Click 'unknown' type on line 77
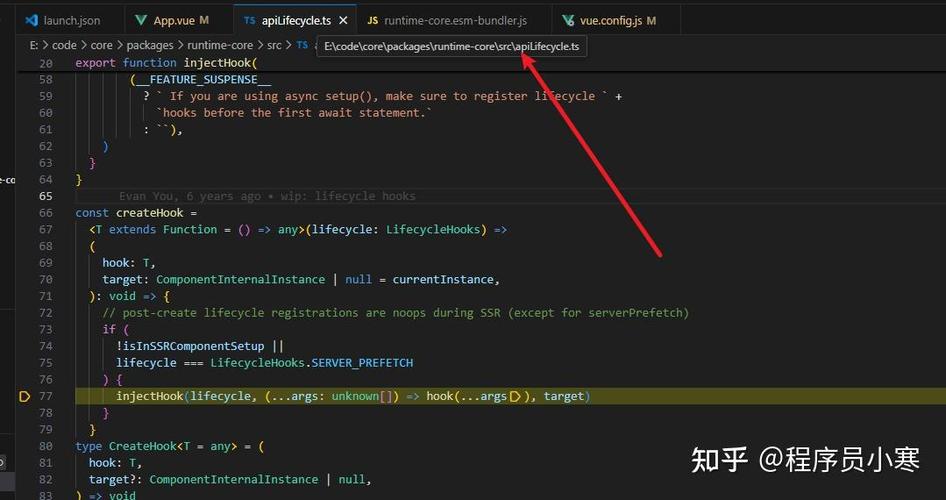The height and width of the screenshot is (500, 946). coord(355,396)
